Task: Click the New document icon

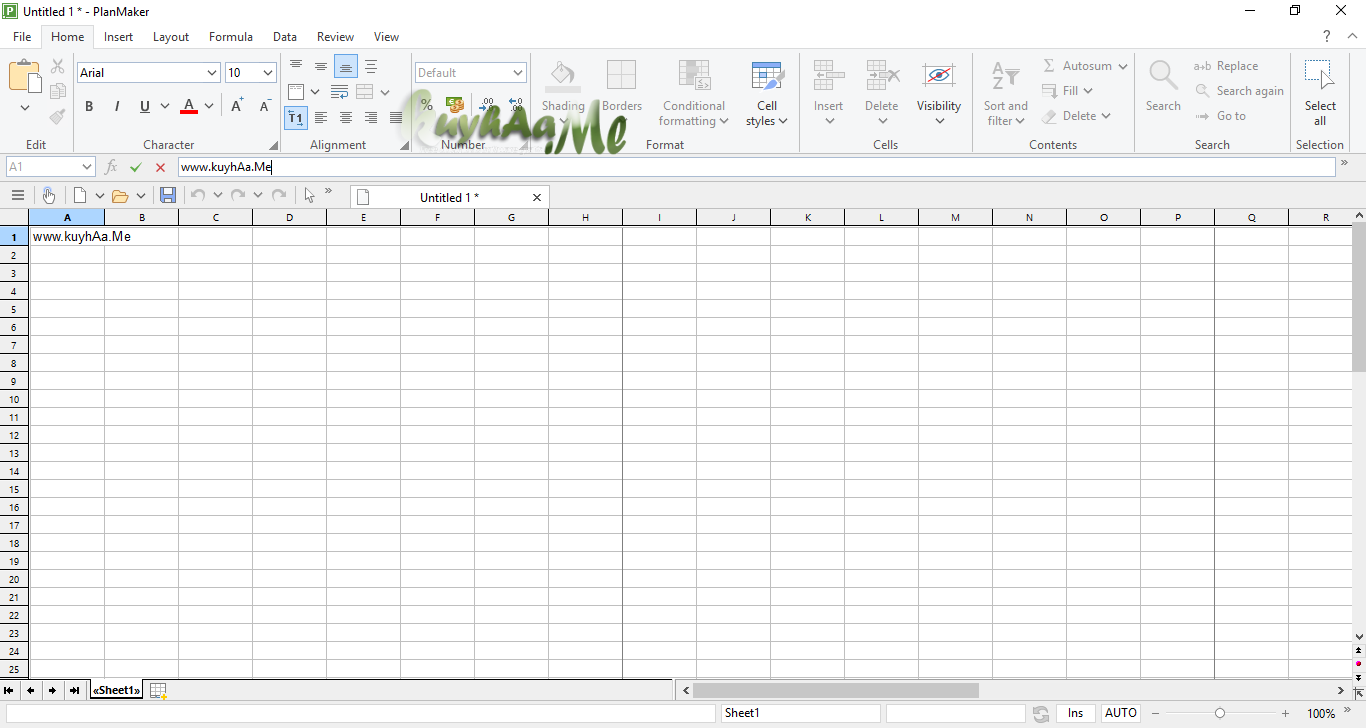Action: 80,196
